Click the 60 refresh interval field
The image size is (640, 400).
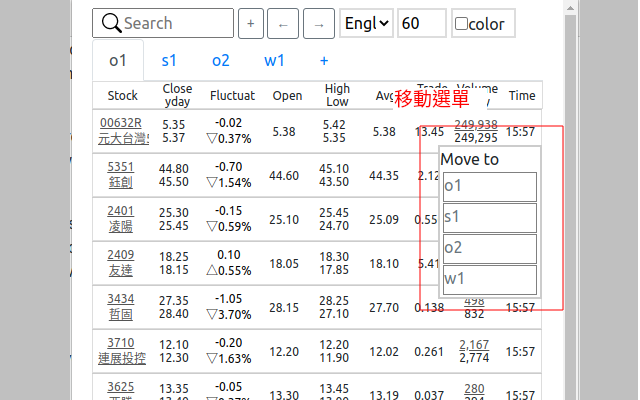tap(422, 23)
